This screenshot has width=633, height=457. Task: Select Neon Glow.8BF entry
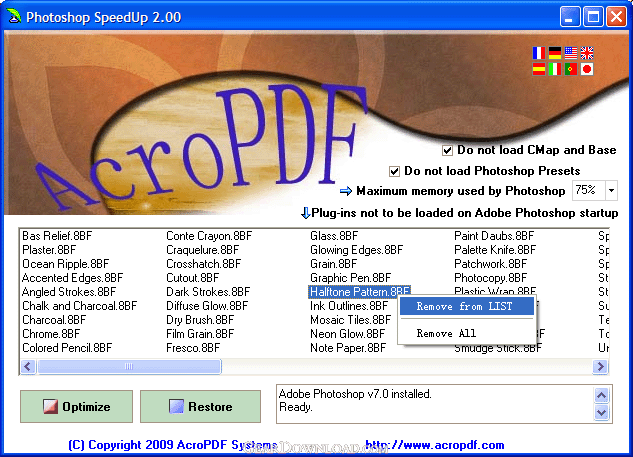348,334
